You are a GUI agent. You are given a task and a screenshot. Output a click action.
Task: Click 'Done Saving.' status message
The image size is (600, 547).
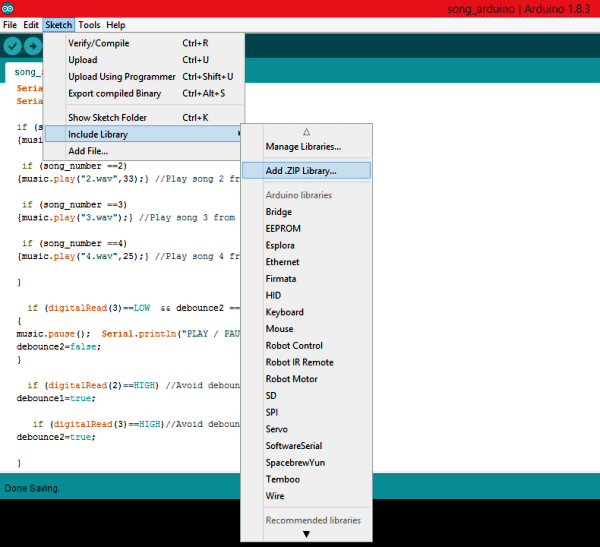point(32,488)
